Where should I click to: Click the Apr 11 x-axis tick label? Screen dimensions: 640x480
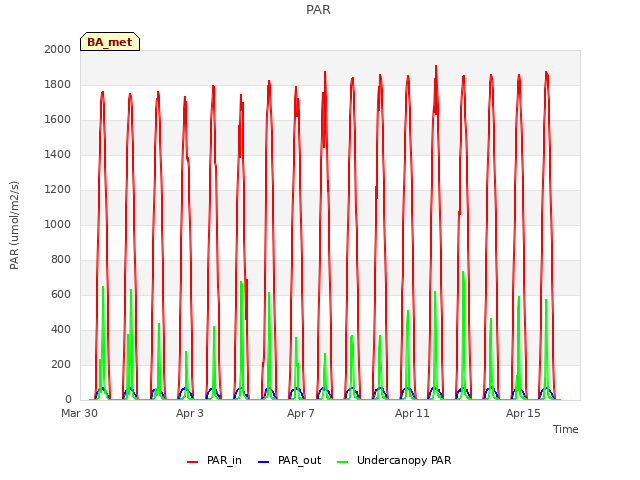(x=412, y=413)
